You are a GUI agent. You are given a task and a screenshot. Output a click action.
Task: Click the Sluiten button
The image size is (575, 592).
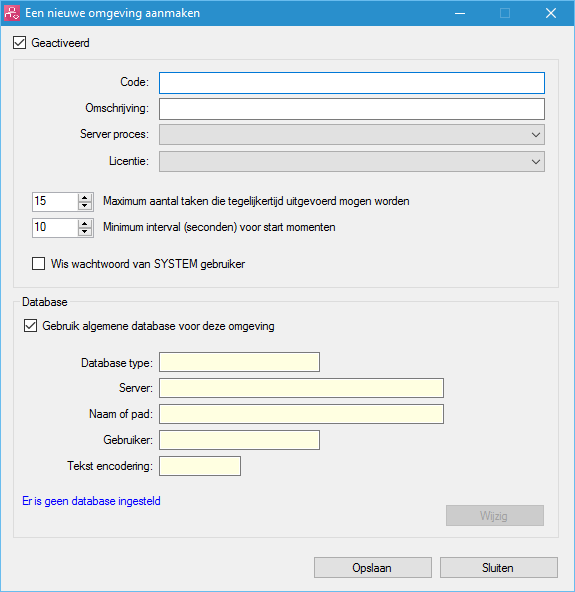pyautogui.click(x=498, y=567)
